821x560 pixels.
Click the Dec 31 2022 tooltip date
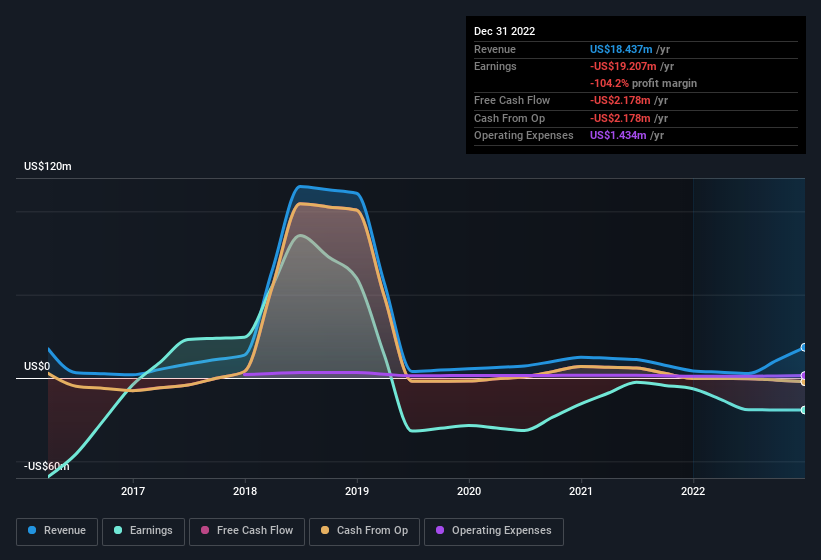click(x=505, y=31)
